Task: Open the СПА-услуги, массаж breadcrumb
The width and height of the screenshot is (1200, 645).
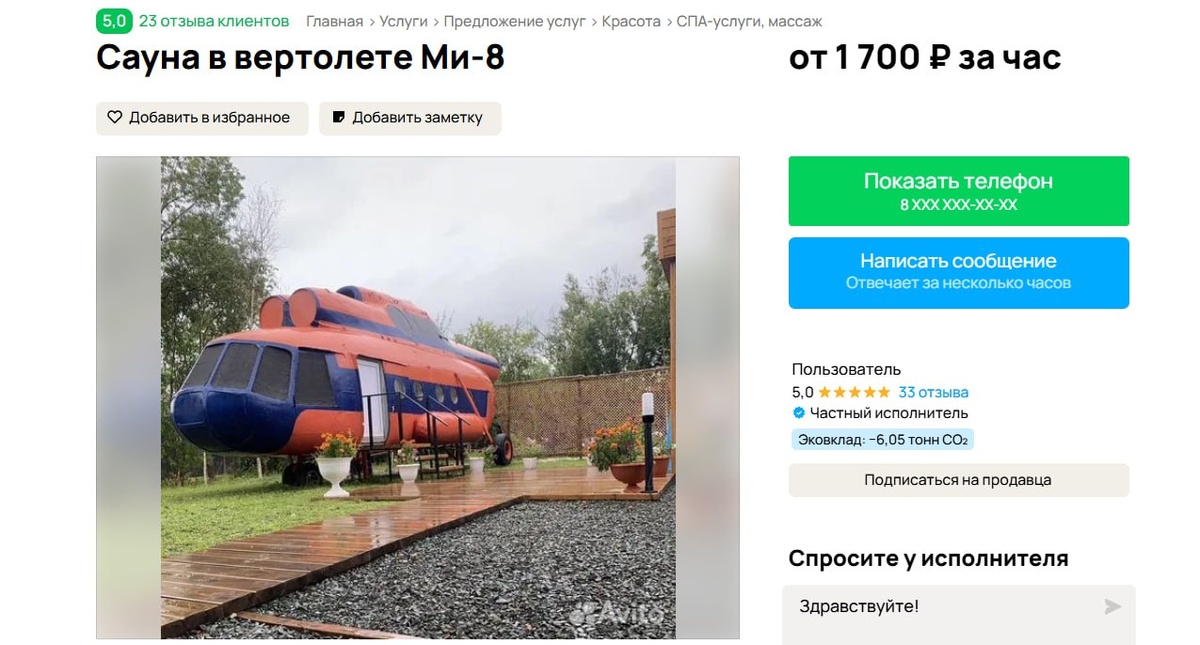Action: (750, 21)
